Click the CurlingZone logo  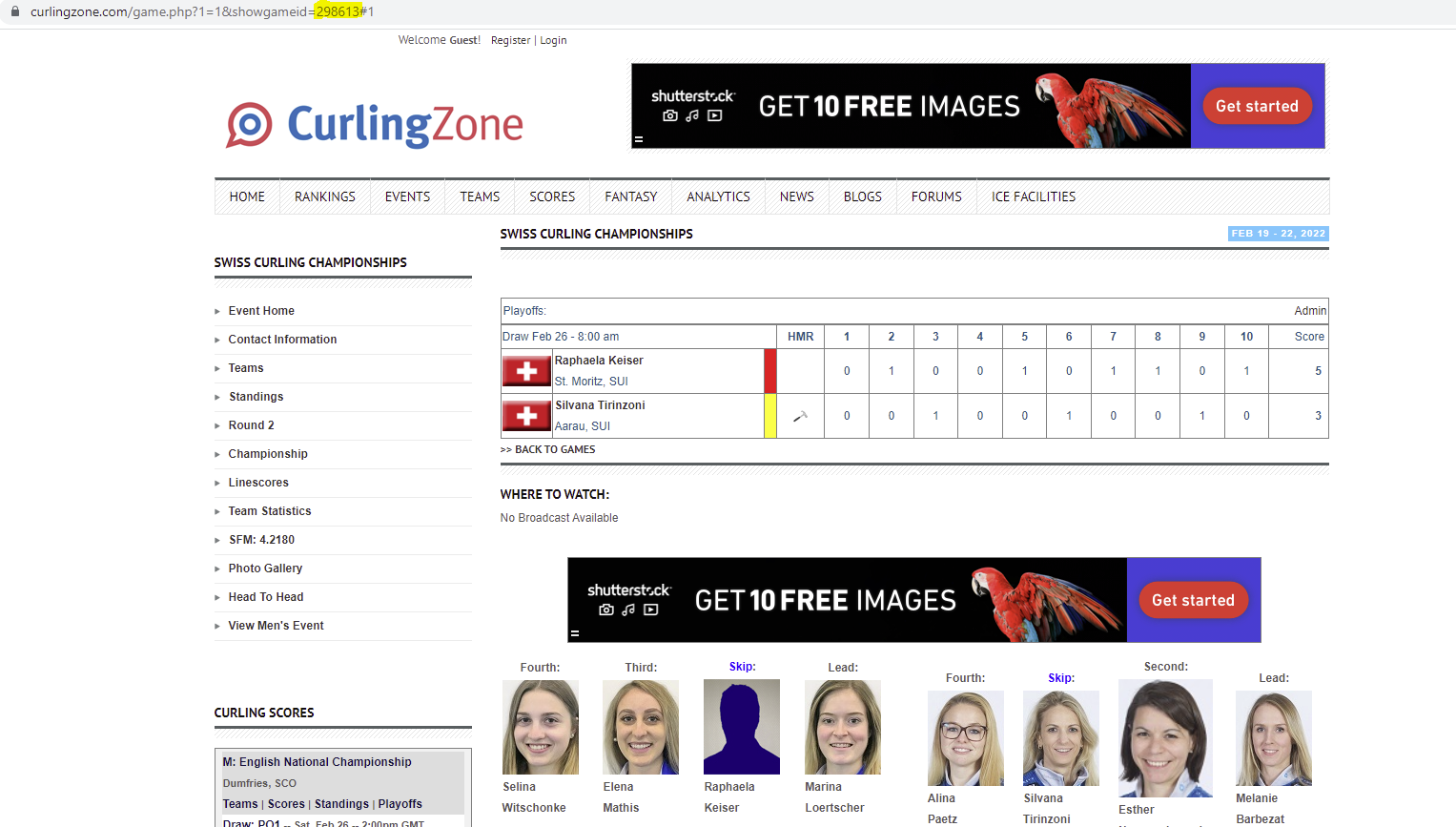[x=375, y=125]
